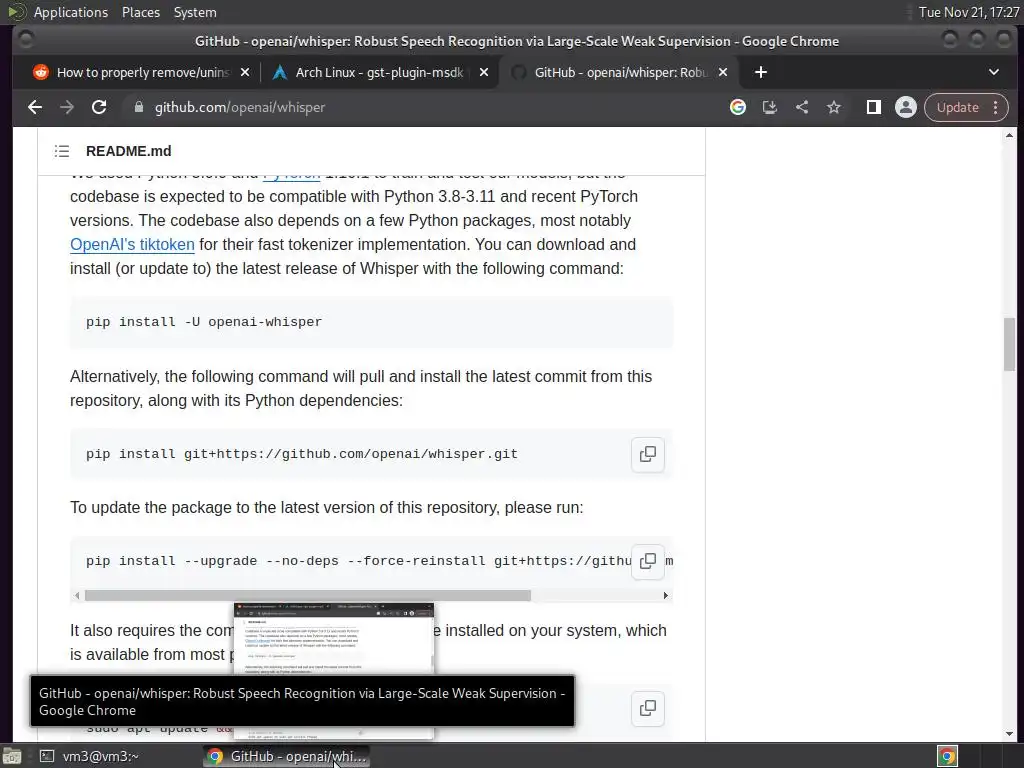Screen dimensions: 1024x768
Task: Click Chrome icon in bottom-right tray
Action: [947, 756]
